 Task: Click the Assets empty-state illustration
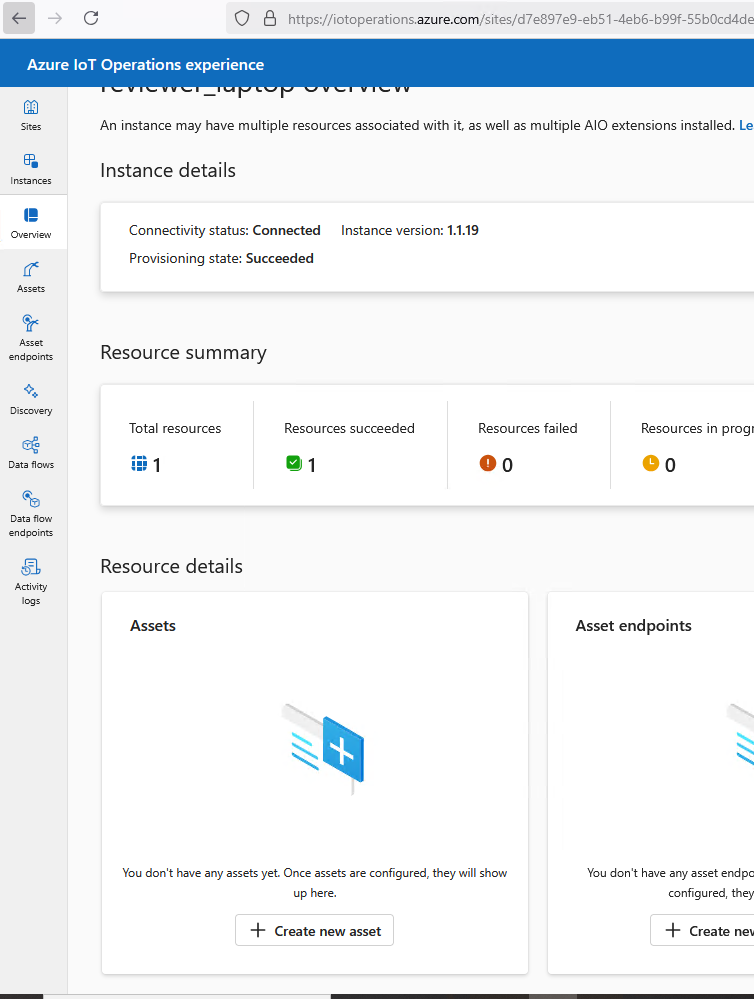pyautogui.click(x=323, y=749)
